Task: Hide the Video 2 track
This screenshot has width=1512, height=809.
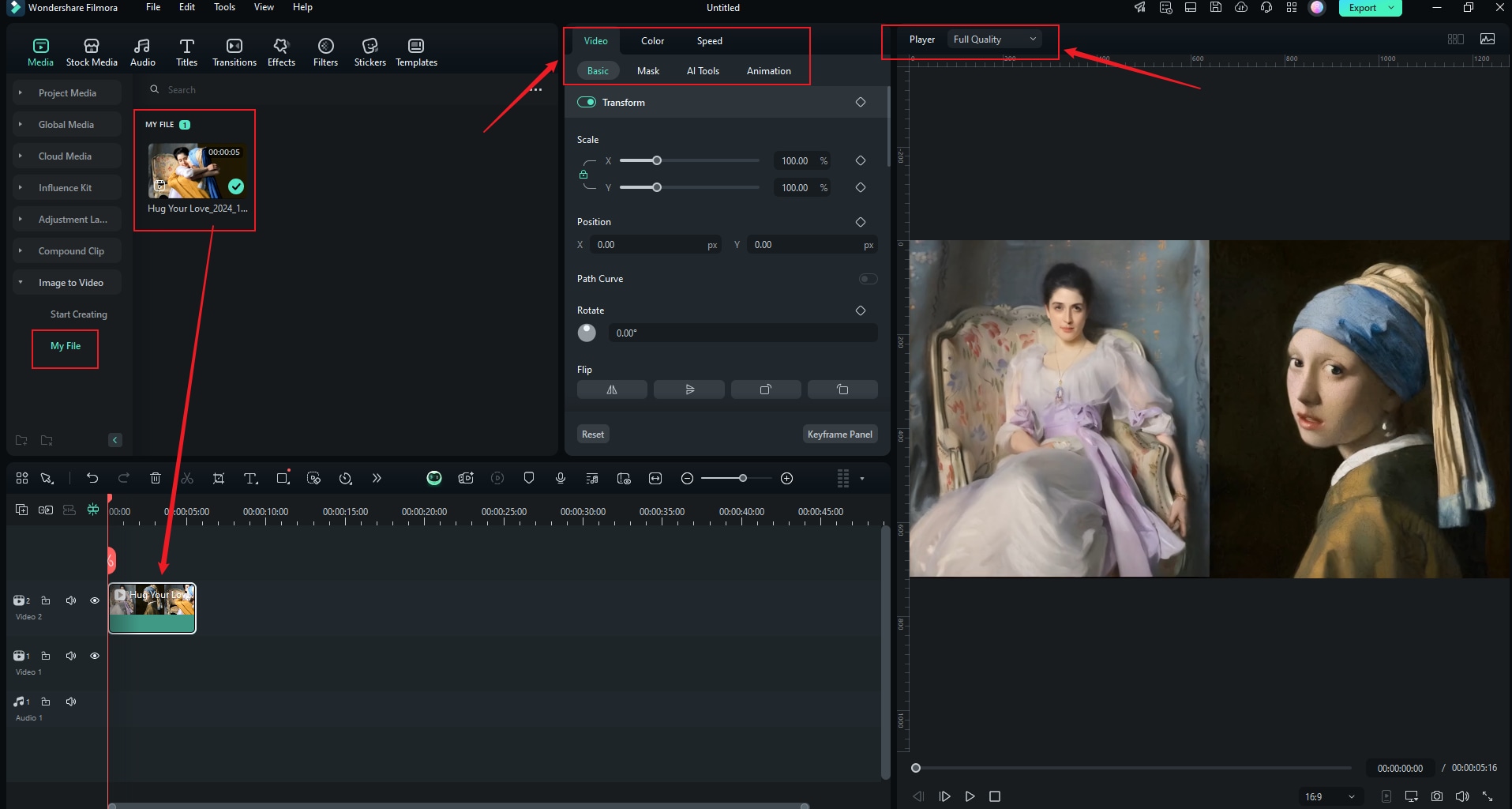Action: click(95, 600)
